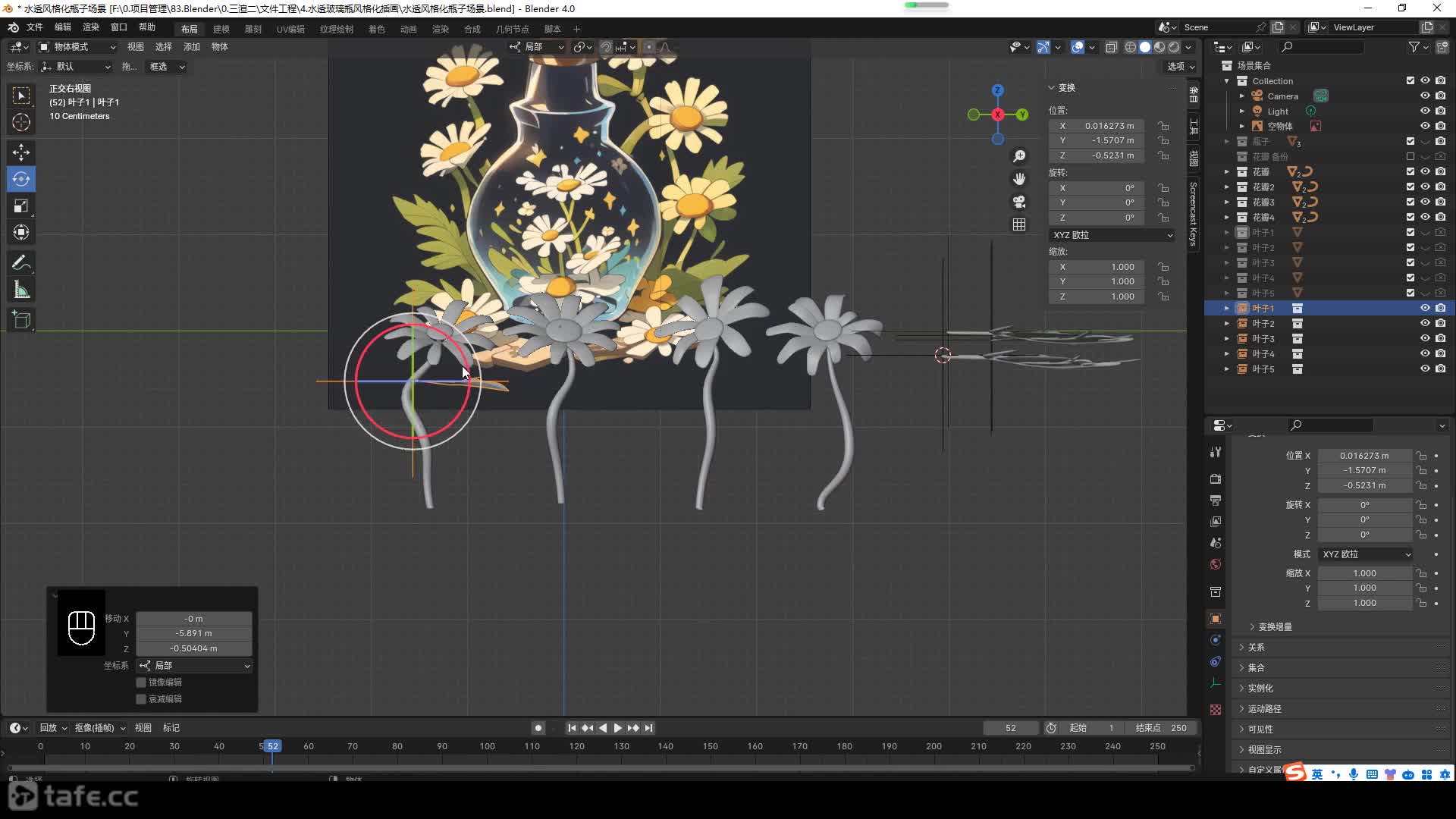Viewport: 1456px width, 819px height.
Task: Click the current frame 52 field
Action: pyautogui.click(x=1011, y=728)
